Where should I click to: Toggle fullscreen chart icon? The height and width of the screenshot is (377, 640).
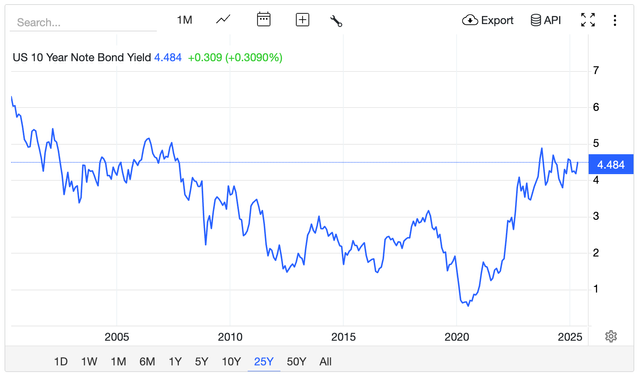588,20
